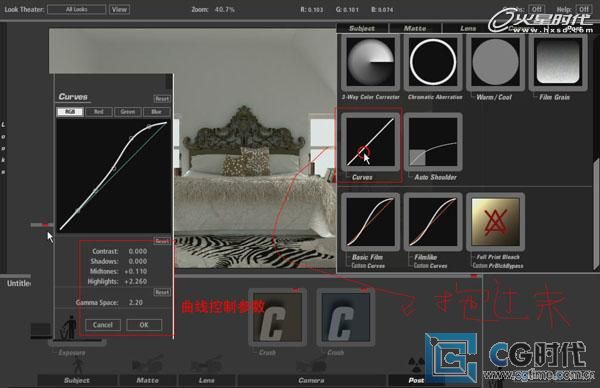
Task: Select the Red channel in Curves
Action: [x=99, y=112]
